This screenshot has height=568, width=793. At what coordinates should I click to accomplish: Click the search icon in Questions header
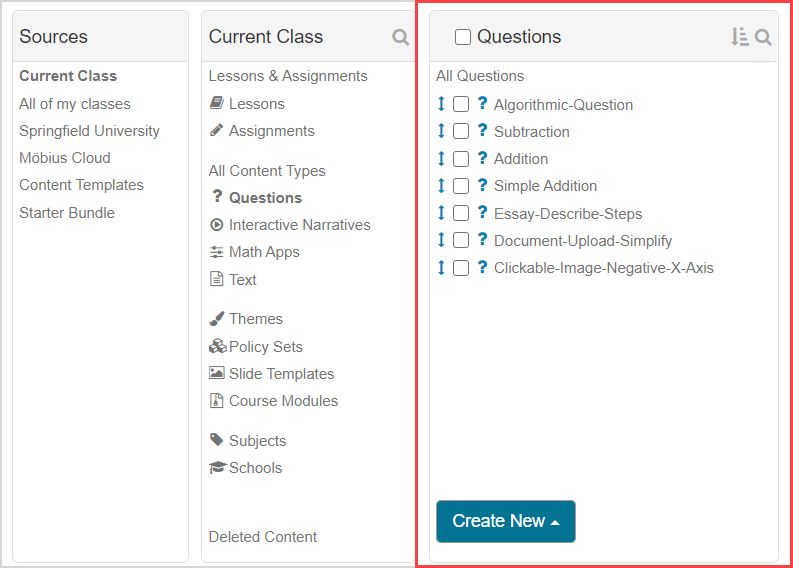763,38
